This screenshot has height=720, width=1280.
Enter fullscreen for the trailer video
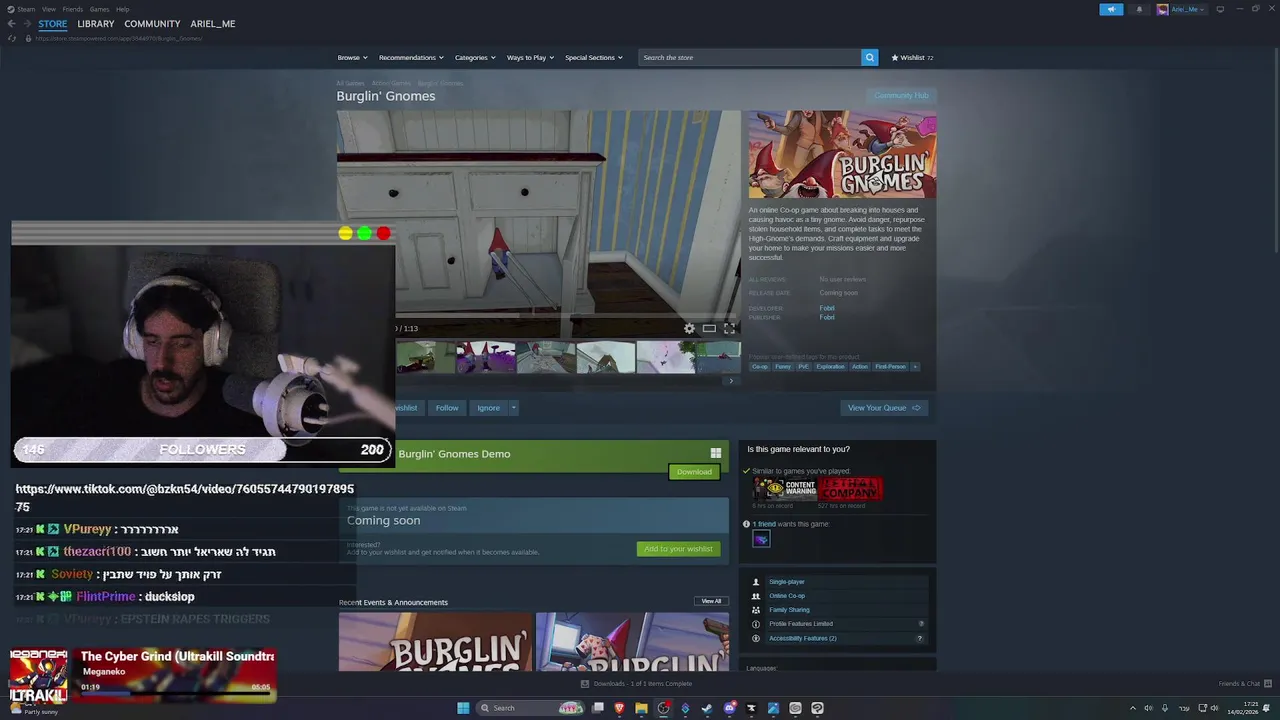[x=729, y=328]
